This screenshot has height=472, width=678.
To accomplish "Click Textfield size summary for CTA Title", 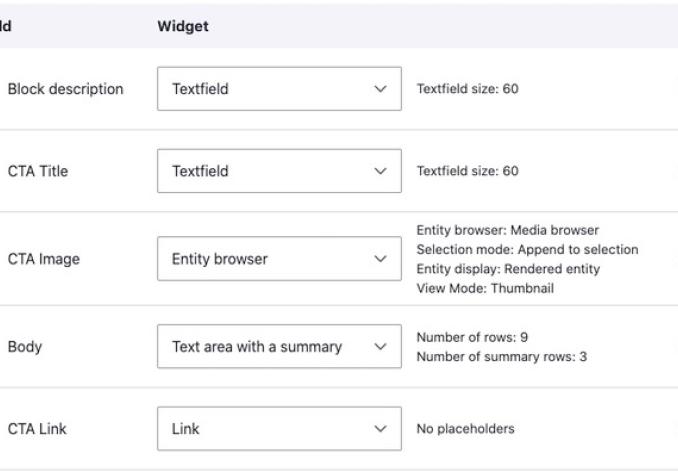I will click(x=467, y=171).
